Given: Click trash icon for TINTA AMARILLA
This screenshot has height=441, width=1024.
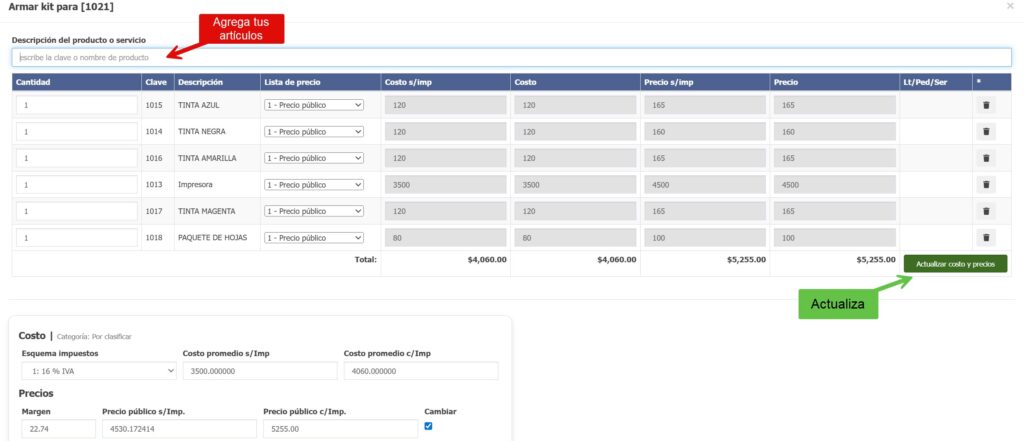Looking at the screenshot, I should [x=985, y=158].
